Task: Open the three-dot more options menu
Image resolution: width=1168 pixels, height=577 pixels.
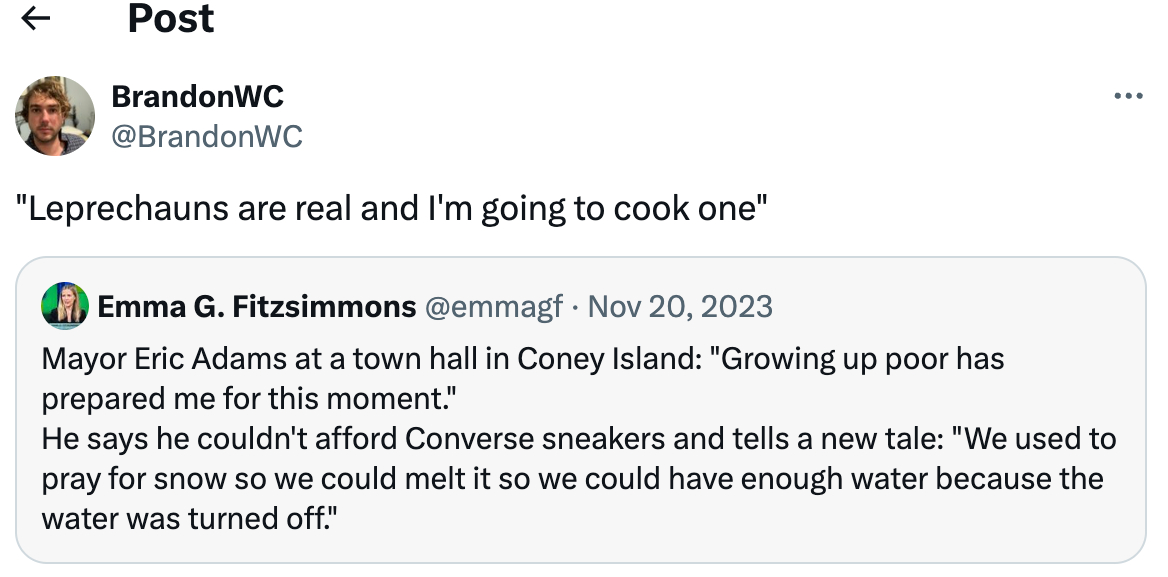Action: [x=1127, y=97]
